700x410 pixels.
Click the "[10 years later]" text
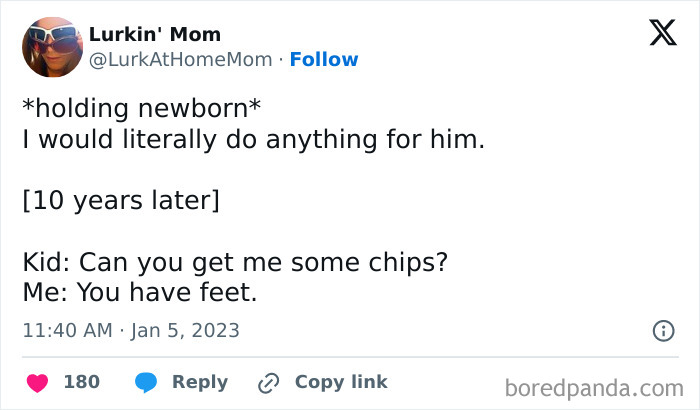(x=121, y=200)
